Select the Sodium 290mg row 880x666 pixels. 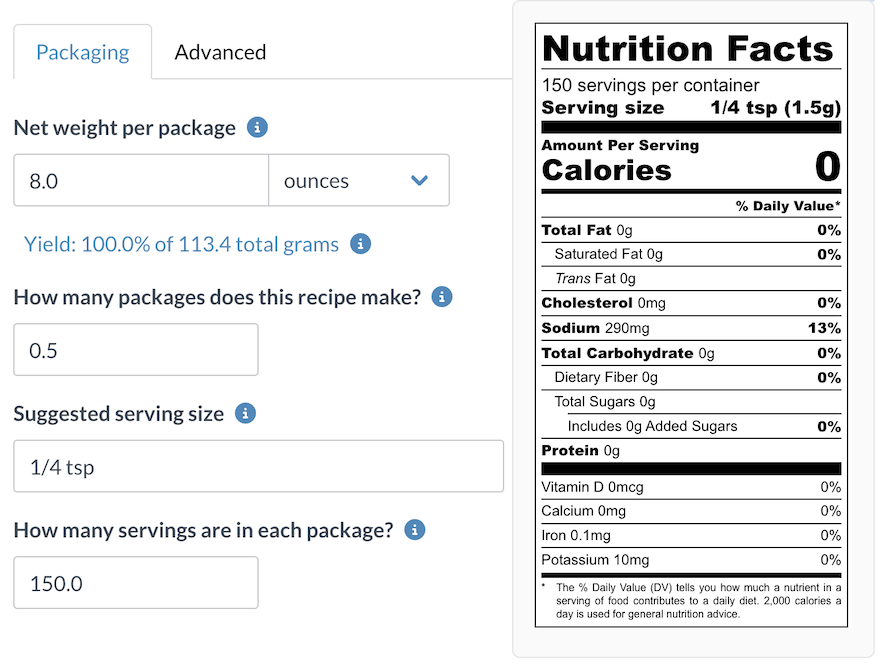point(690,328)
